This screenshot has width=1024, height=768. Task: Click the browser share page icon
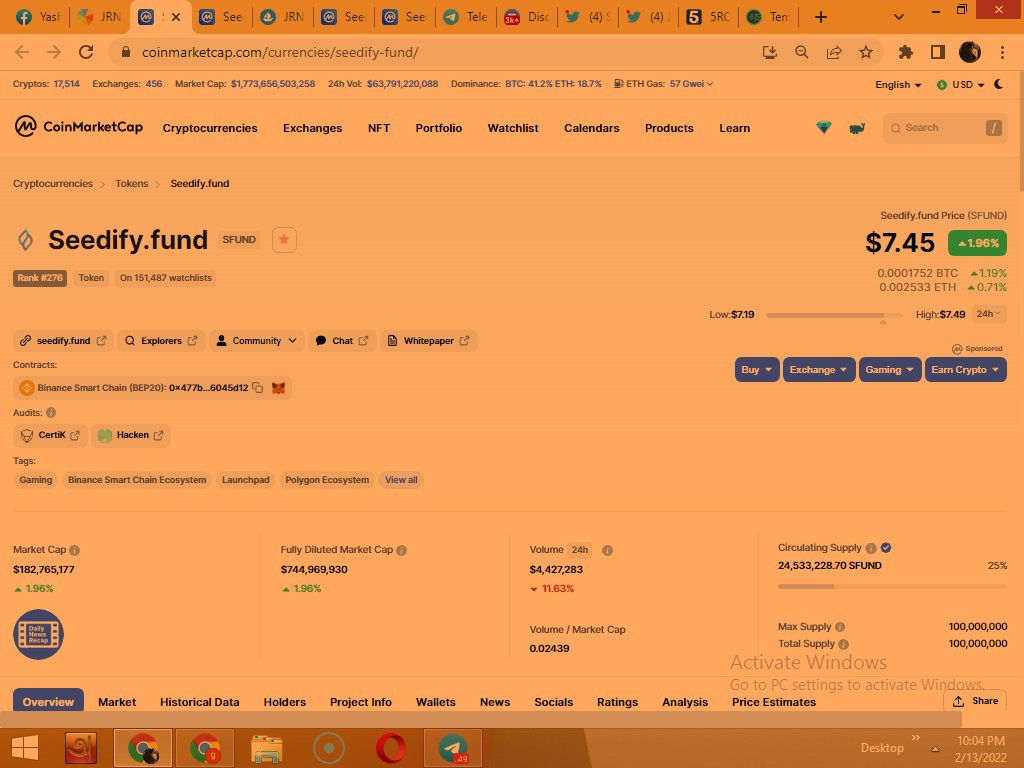click(x=834, y=52)
